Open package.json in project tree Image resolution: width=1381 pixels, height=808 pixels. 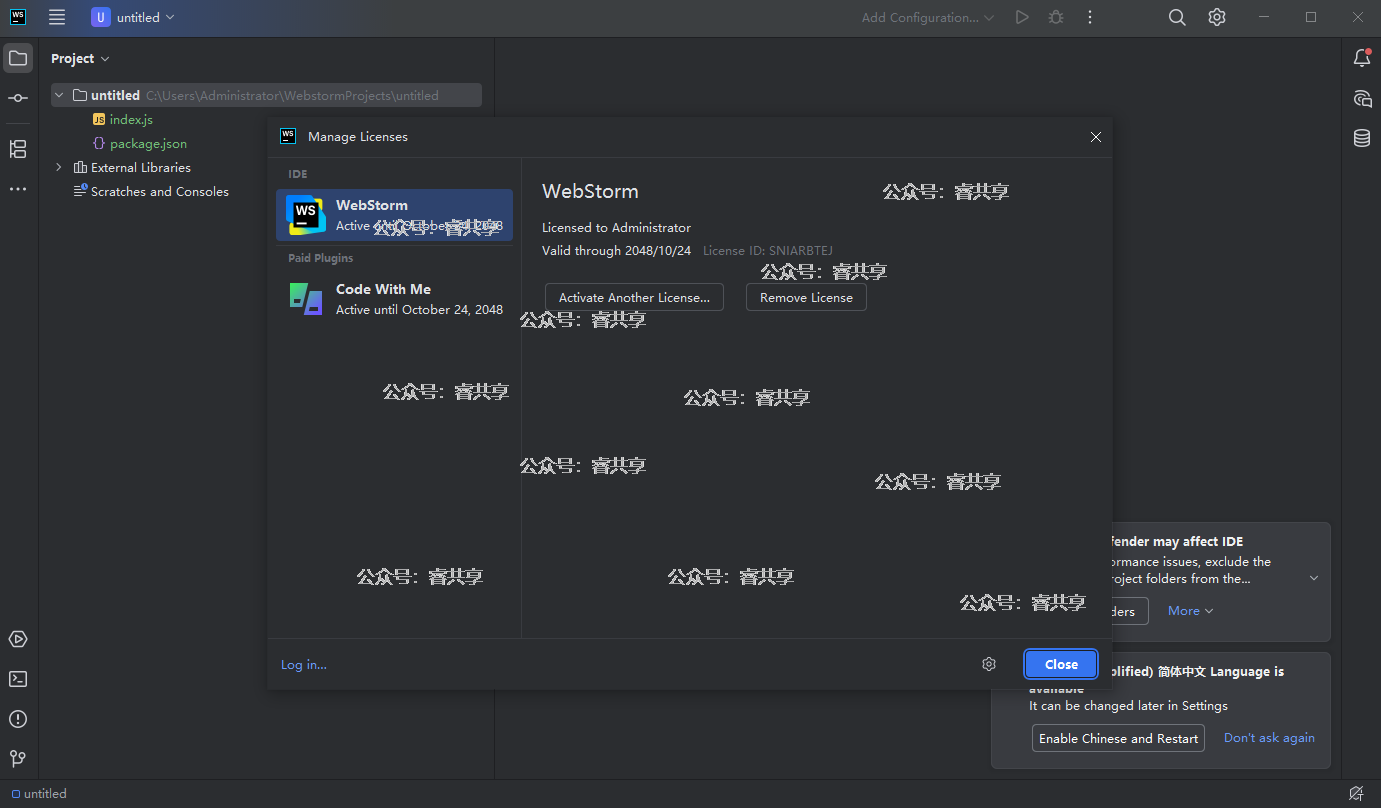point(140,143)
